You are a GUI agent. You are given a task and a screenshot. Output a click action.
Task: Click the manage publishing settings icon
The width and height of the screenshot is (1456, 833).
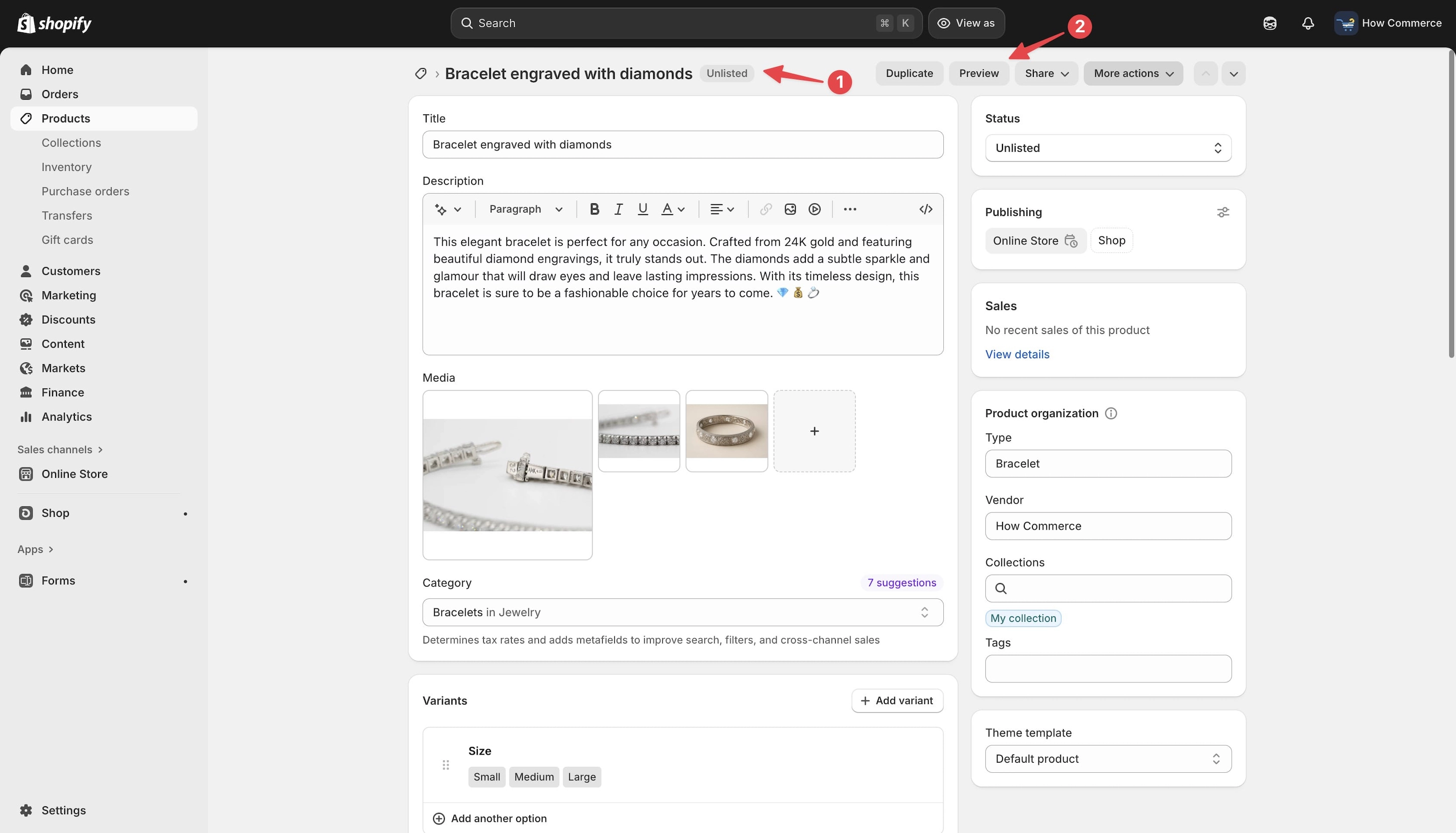(1222, 212)
